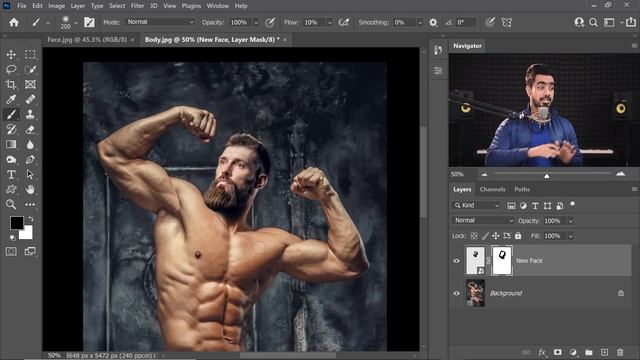Open the Opacity dropdown in options bar
This screenshot has height=360, width=640.
point(256,22)
